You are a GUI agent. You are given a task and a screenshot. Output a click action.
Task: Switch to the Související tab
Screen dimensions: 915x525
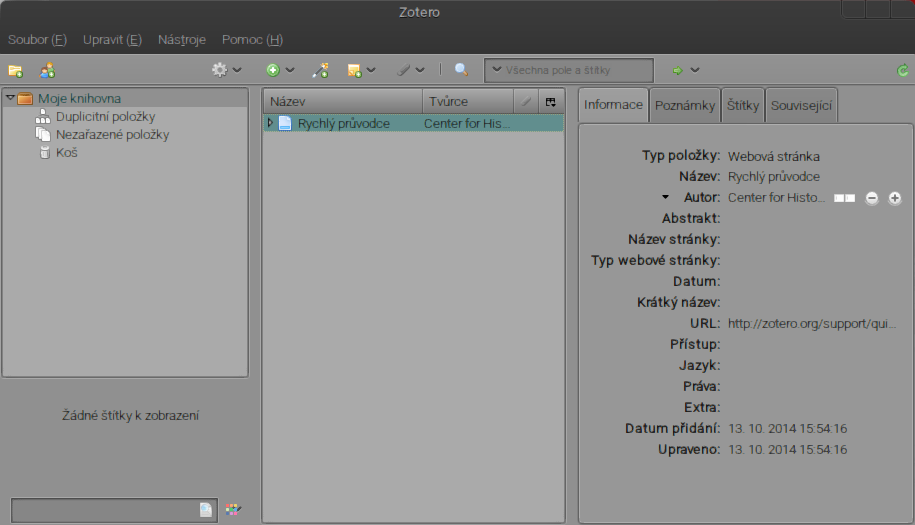point(801,106)
